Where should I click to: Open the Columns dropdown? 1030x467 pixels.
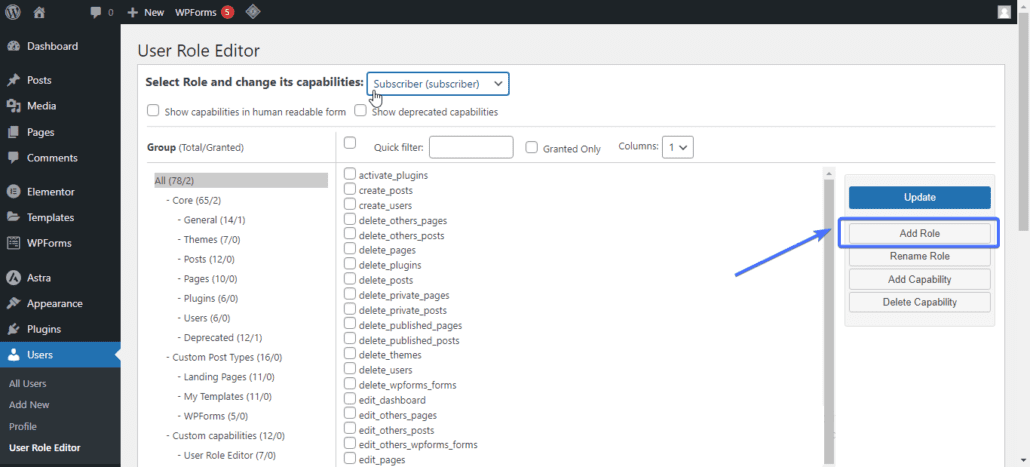(678, 148)
